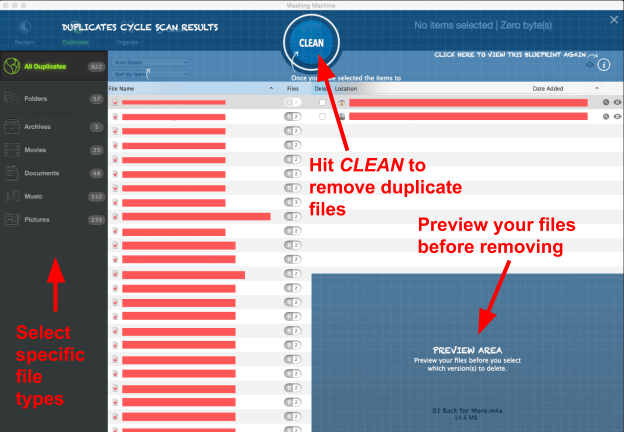Select the All Duplicates globe icon
Image resolution: width=624 pixels, height=432 pixels.
point(12,66)
